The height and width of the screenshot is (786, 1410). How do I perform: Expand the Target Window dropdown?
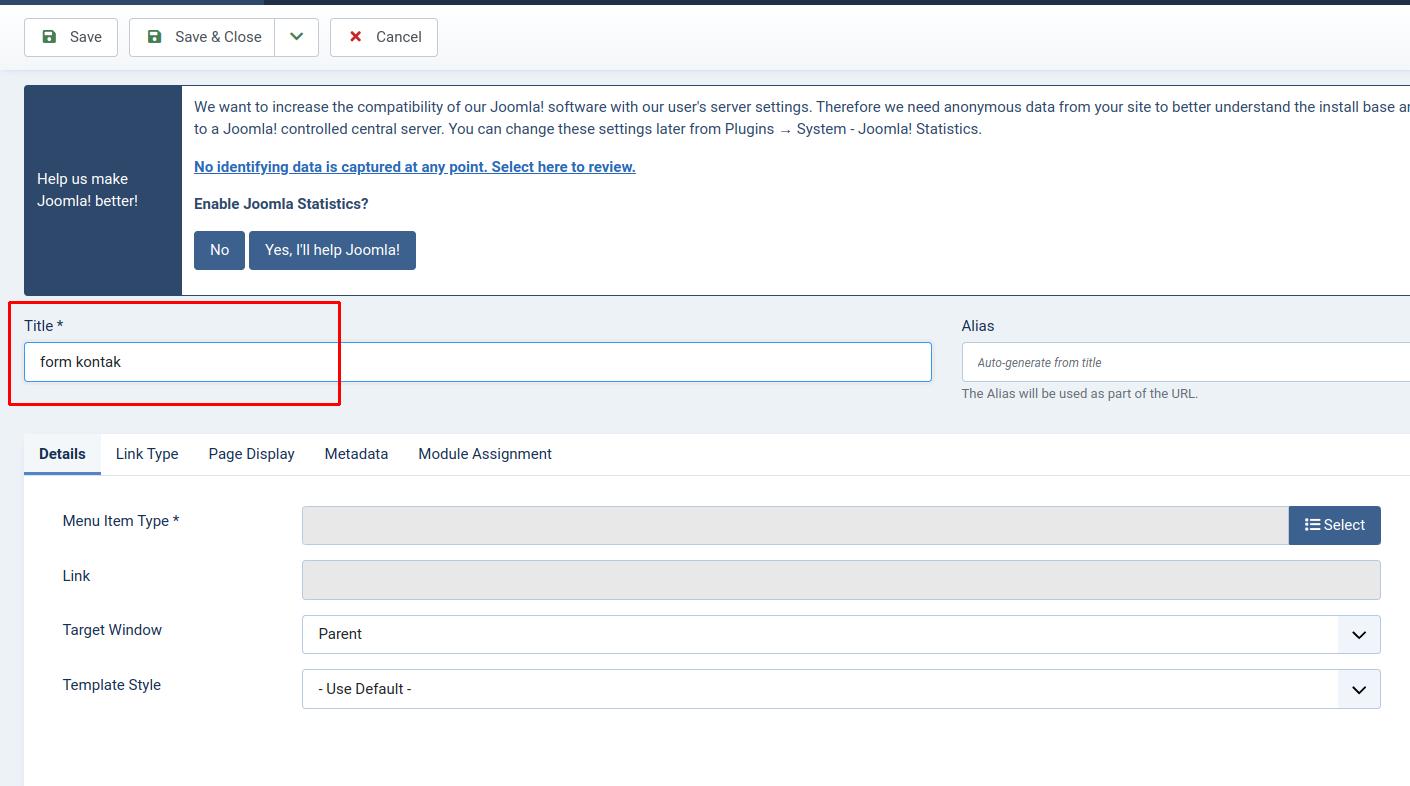[840, 634]
